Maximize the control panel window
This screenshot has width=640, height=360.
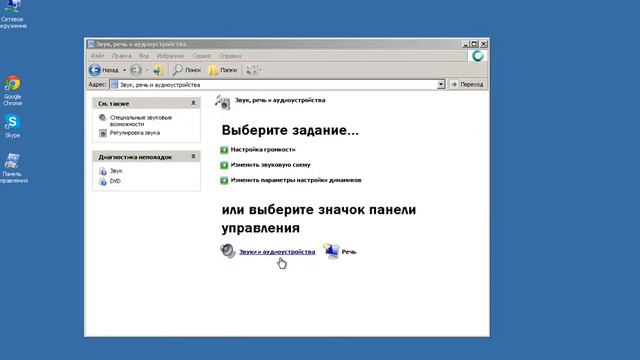[x=474, y=44]
